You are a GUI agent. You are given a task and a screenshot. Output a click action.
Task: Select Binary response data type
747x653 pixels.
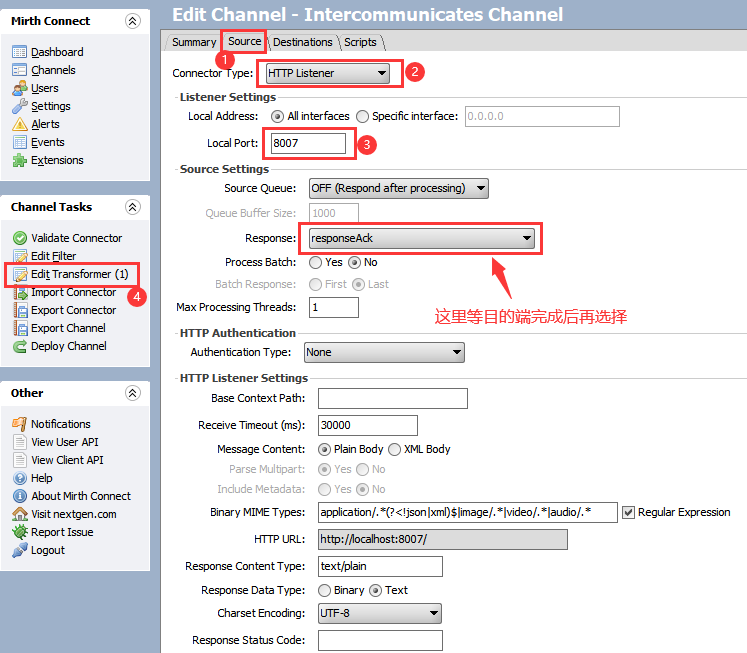pyautogui.click(x=324, y=590)
